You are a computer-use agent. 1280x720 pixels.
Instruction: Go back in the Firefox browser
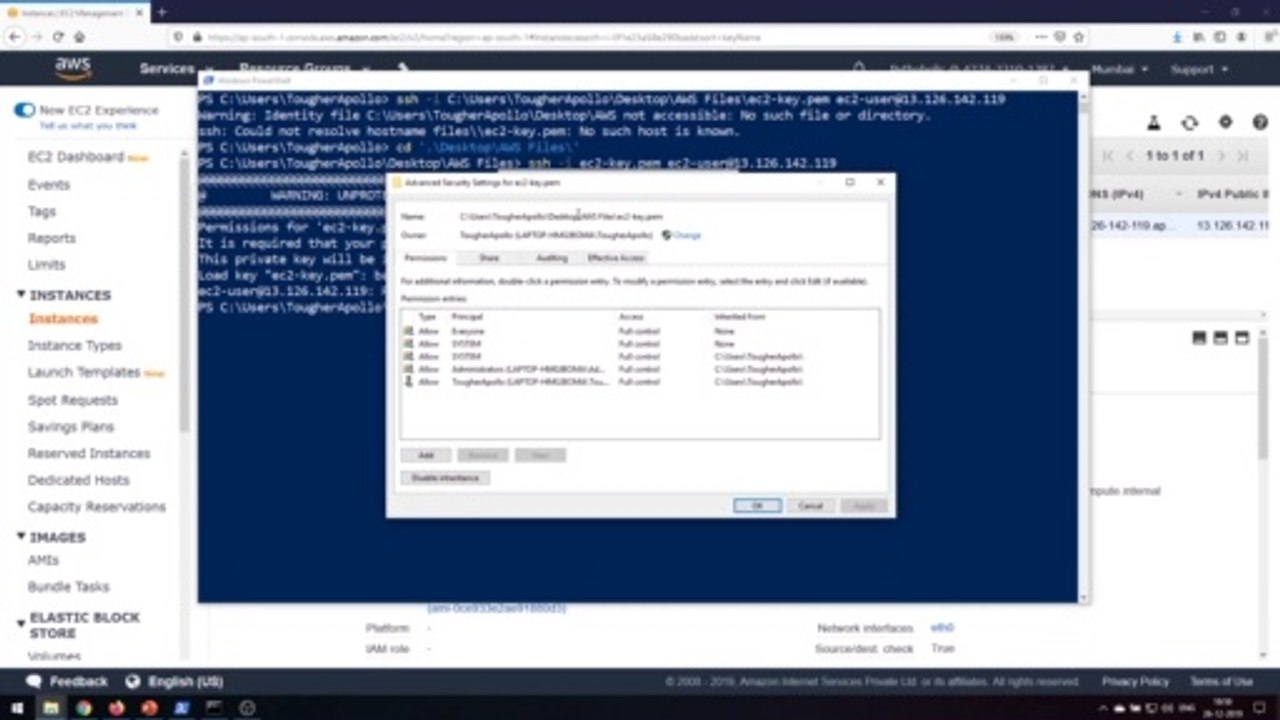click(15, 37)
